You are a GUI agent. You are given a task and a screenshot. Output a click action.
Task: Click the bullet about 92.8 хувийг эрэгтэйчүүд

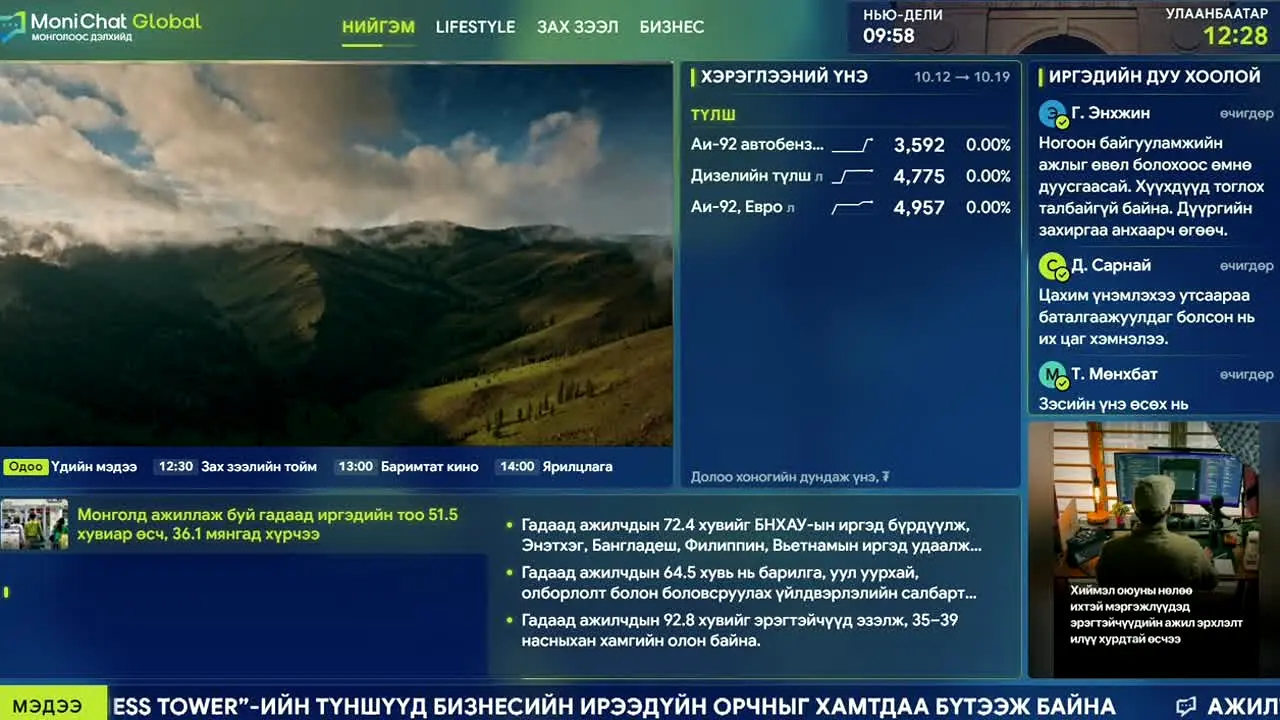click(x=740, y=631)
